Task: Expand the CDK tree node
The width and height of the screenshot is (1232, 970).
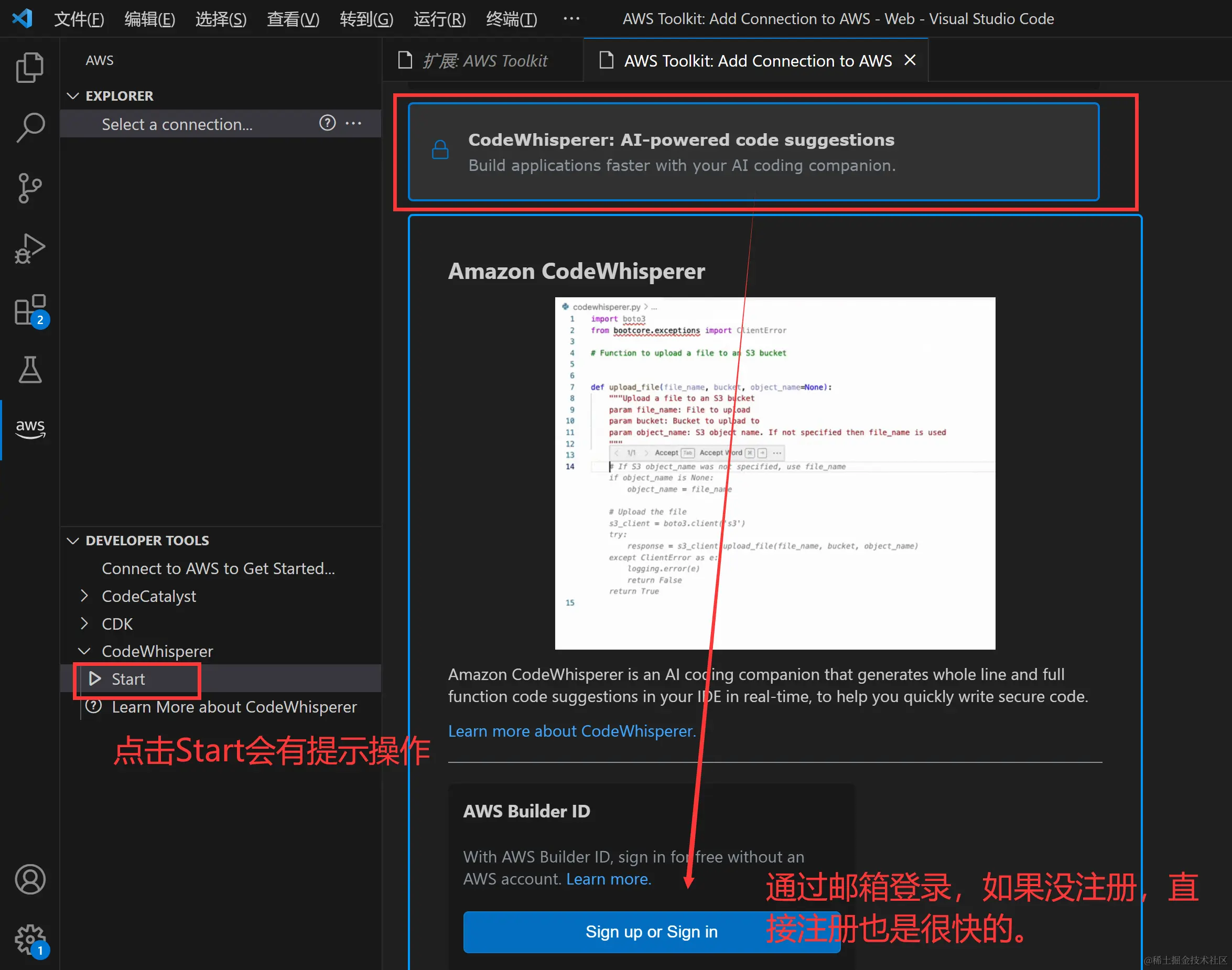Action: 84,623
